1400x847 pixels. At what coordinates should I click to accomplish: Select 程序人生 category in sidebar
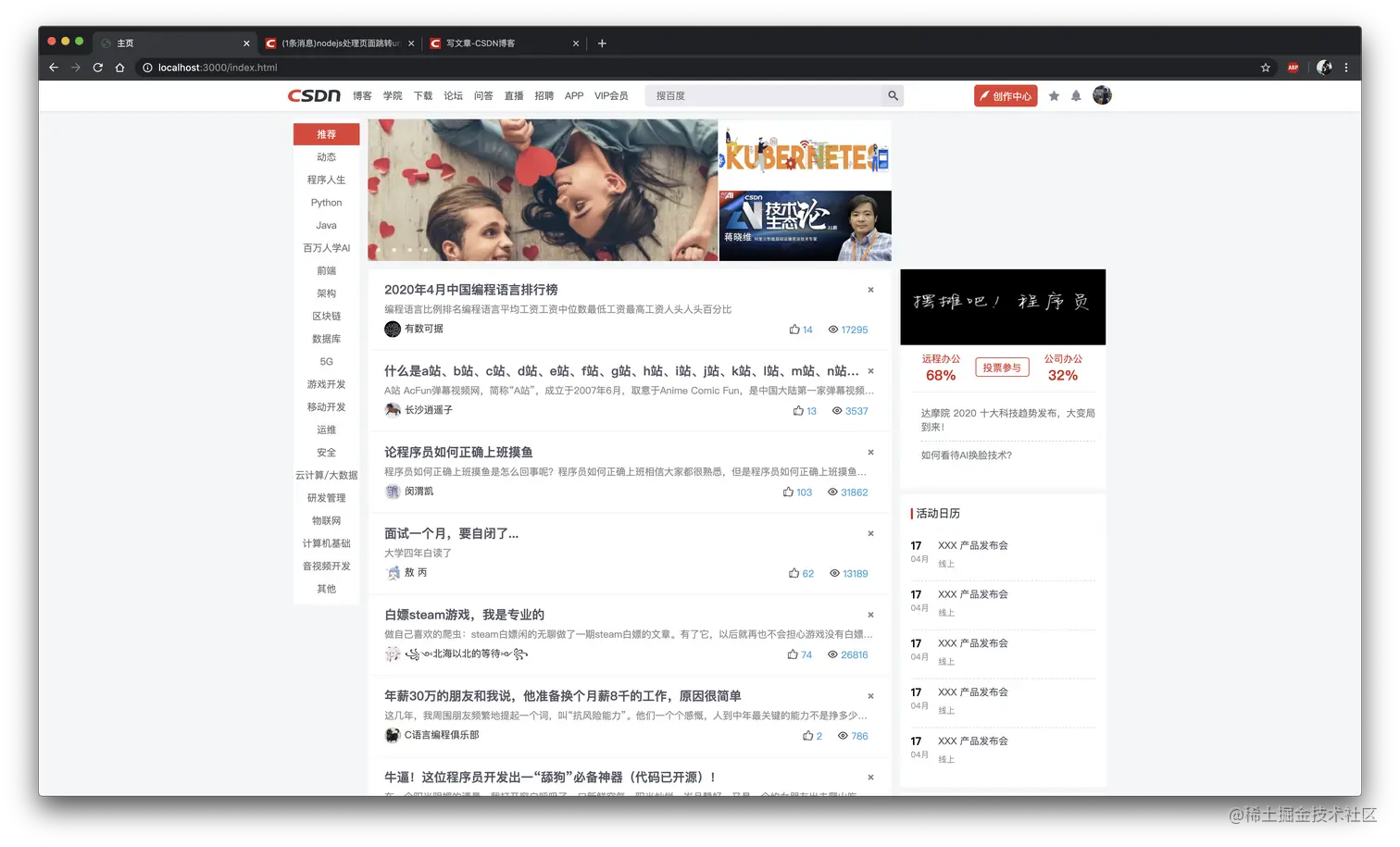pos(326,180)
